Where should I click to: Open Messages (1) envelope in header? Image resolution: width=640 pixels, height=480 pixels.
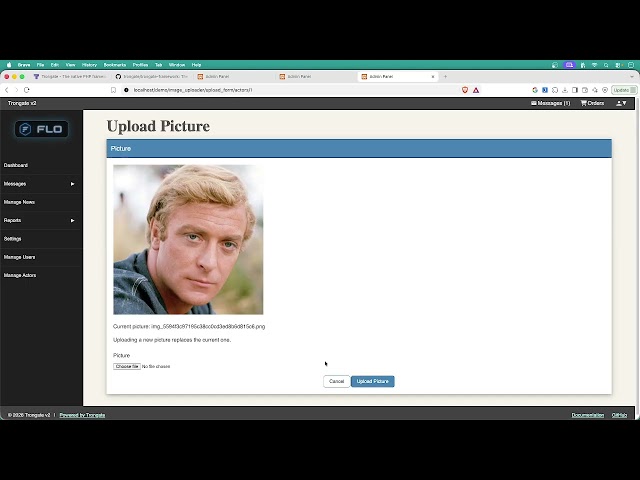(x=551, y=103)
